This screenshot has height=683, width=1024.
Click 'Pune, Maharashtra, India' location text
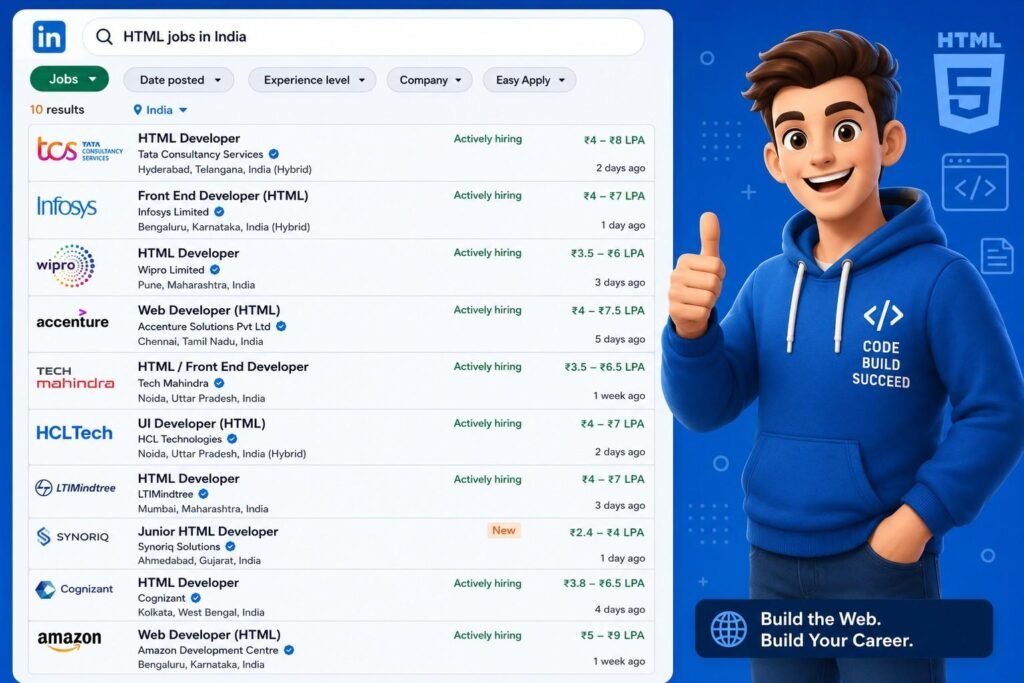(x=196, y=285)
